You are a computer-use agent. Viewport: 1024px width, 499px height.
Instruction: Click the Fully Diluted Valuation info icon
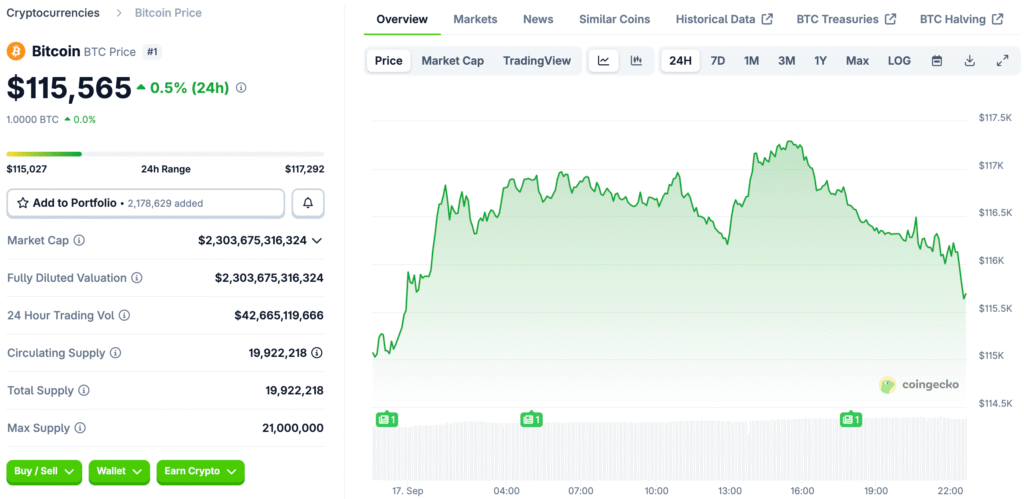136,278
